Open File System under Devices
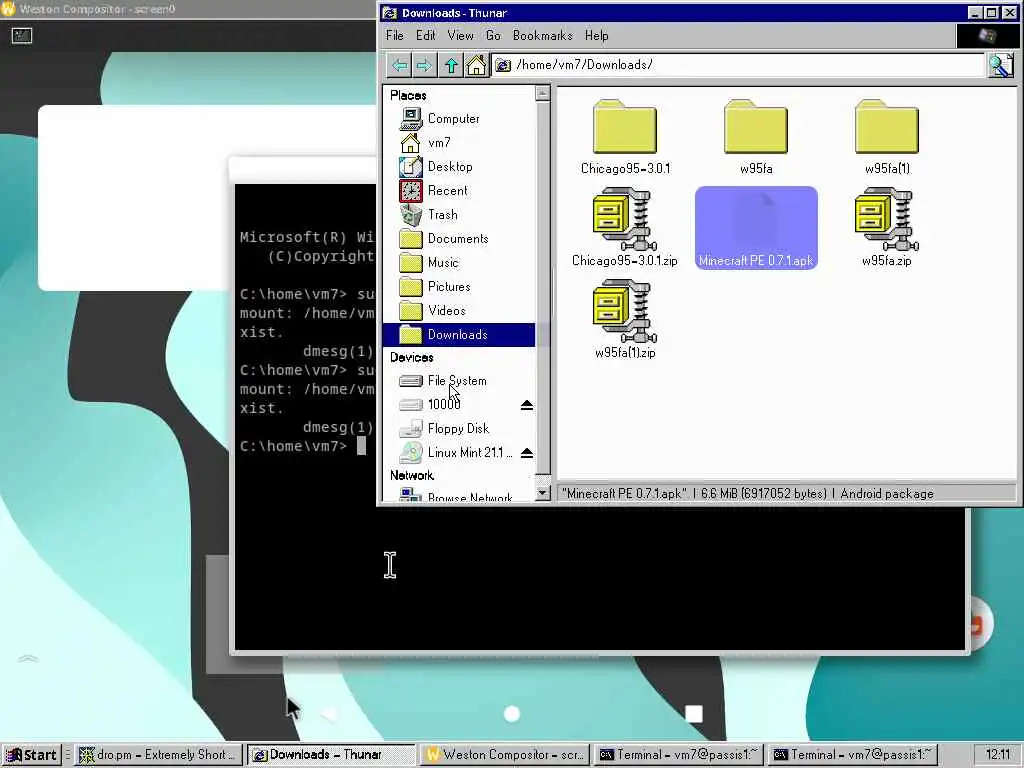The height and width of the screenshot is (768, 1024). point(458,380)
